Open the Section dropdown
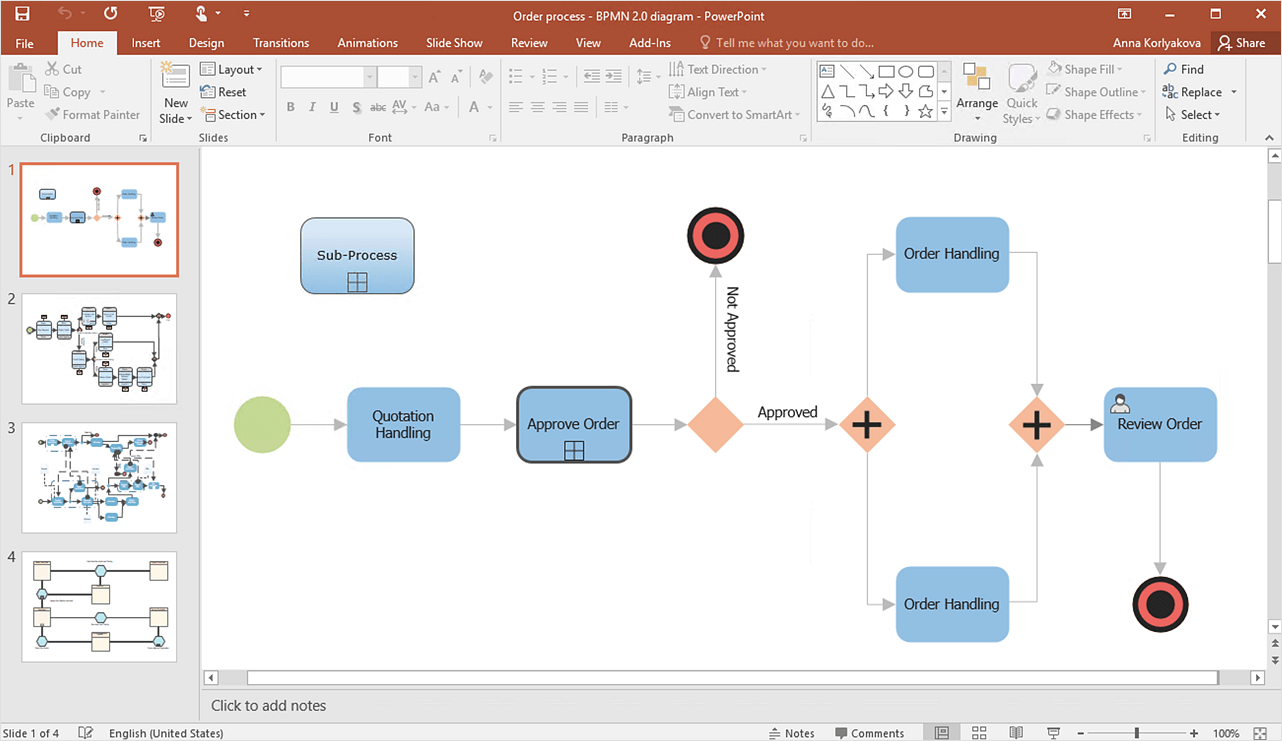This screenshot has width=1282, height=741. click(233, 114)
